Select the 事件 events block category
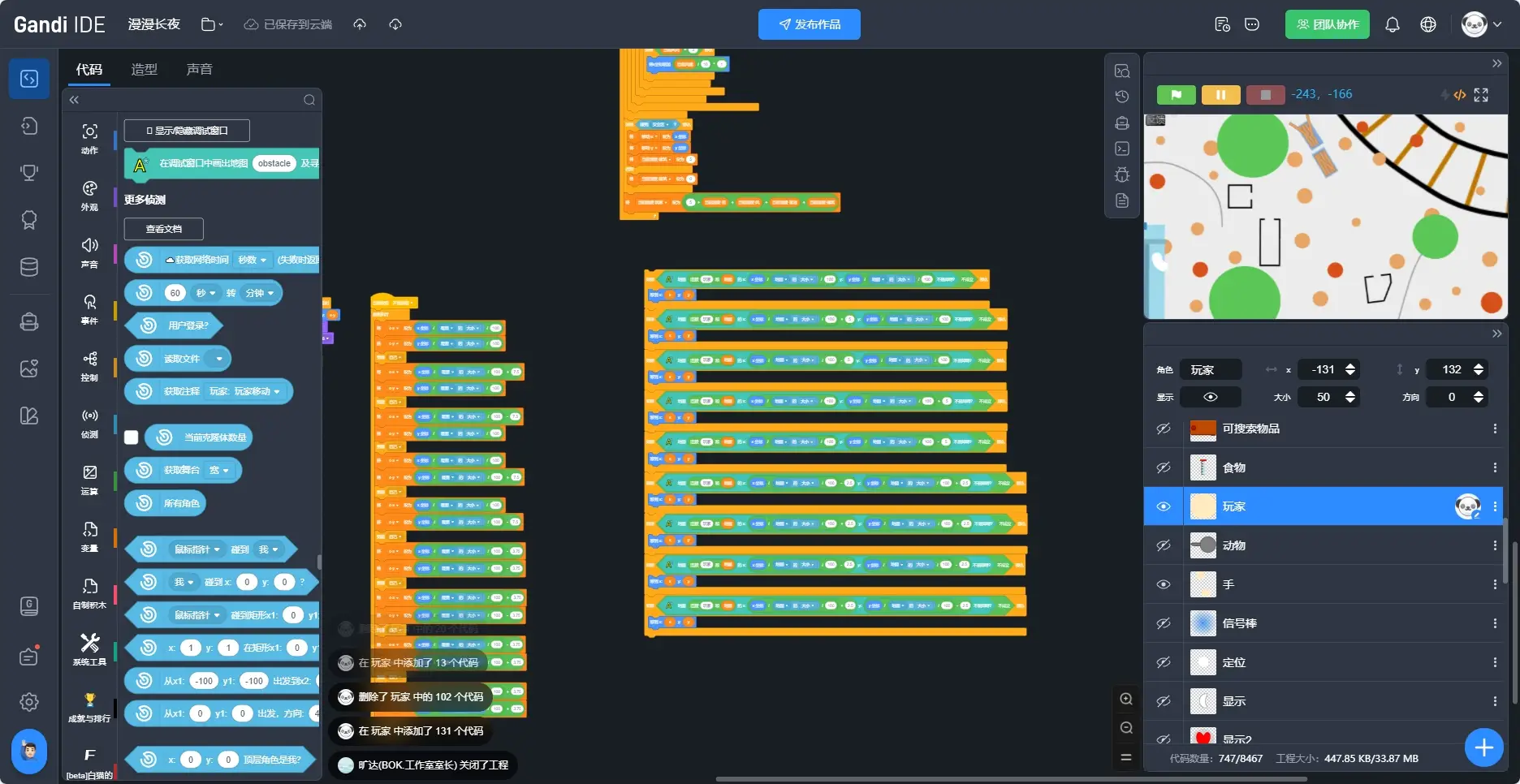Viewport: 1520px width, 784px height. click(89, 308)
